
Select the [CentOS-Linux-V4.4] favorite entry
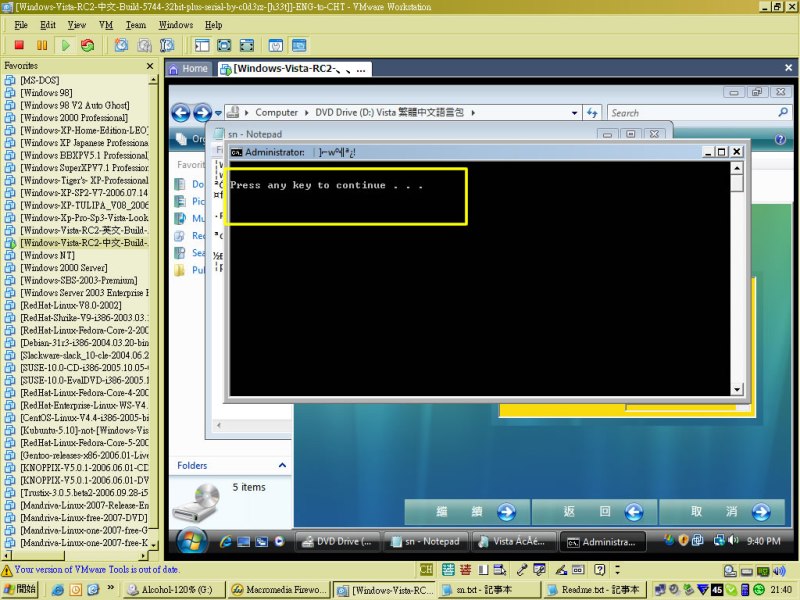(x=84, y=417)
